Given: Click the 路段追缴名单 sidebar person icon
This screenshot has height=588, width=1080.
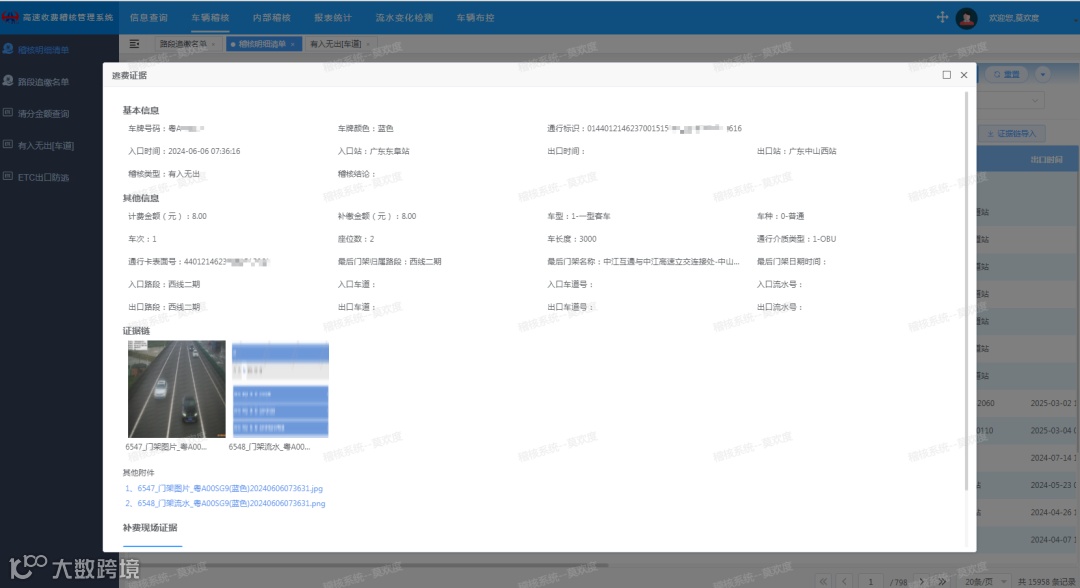Looking at the screenshot, I should click(8, 81).
